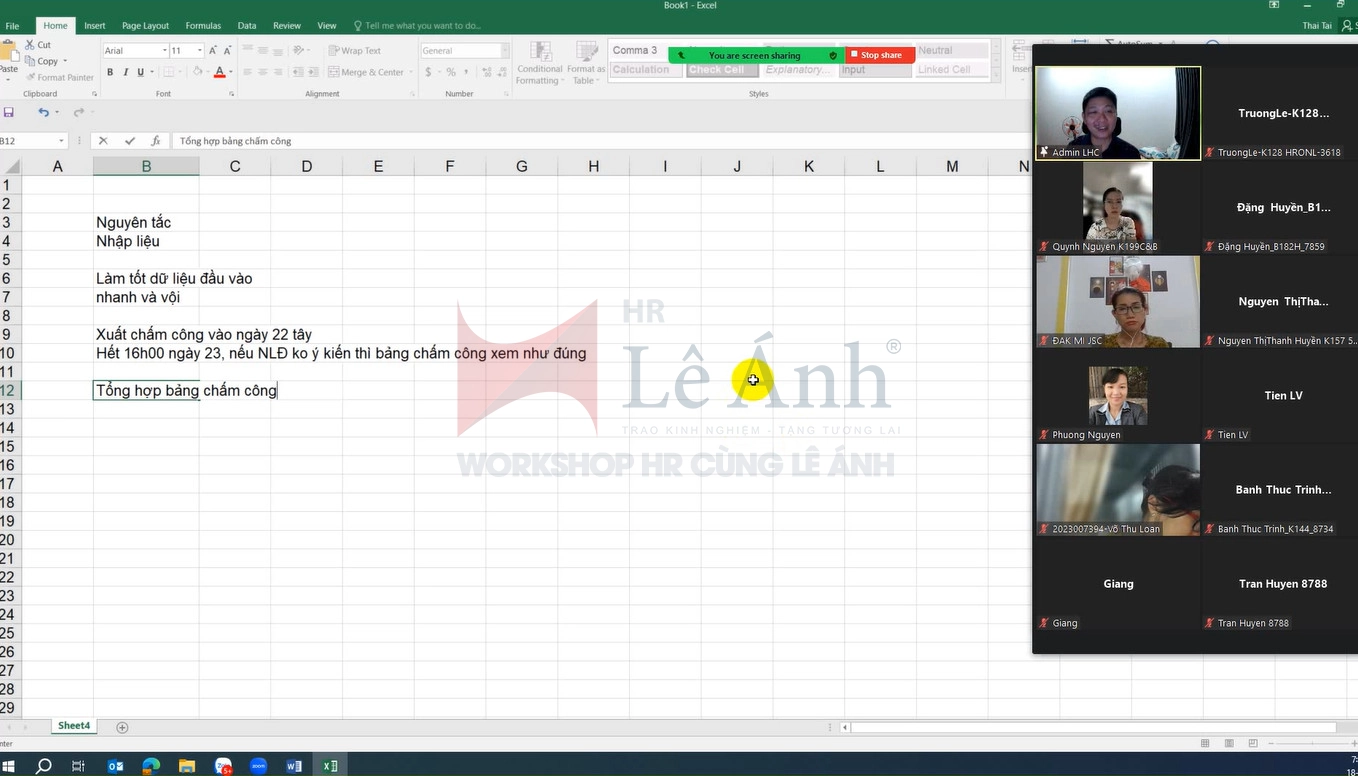Click the Merge & Center button

pos(366,72)
